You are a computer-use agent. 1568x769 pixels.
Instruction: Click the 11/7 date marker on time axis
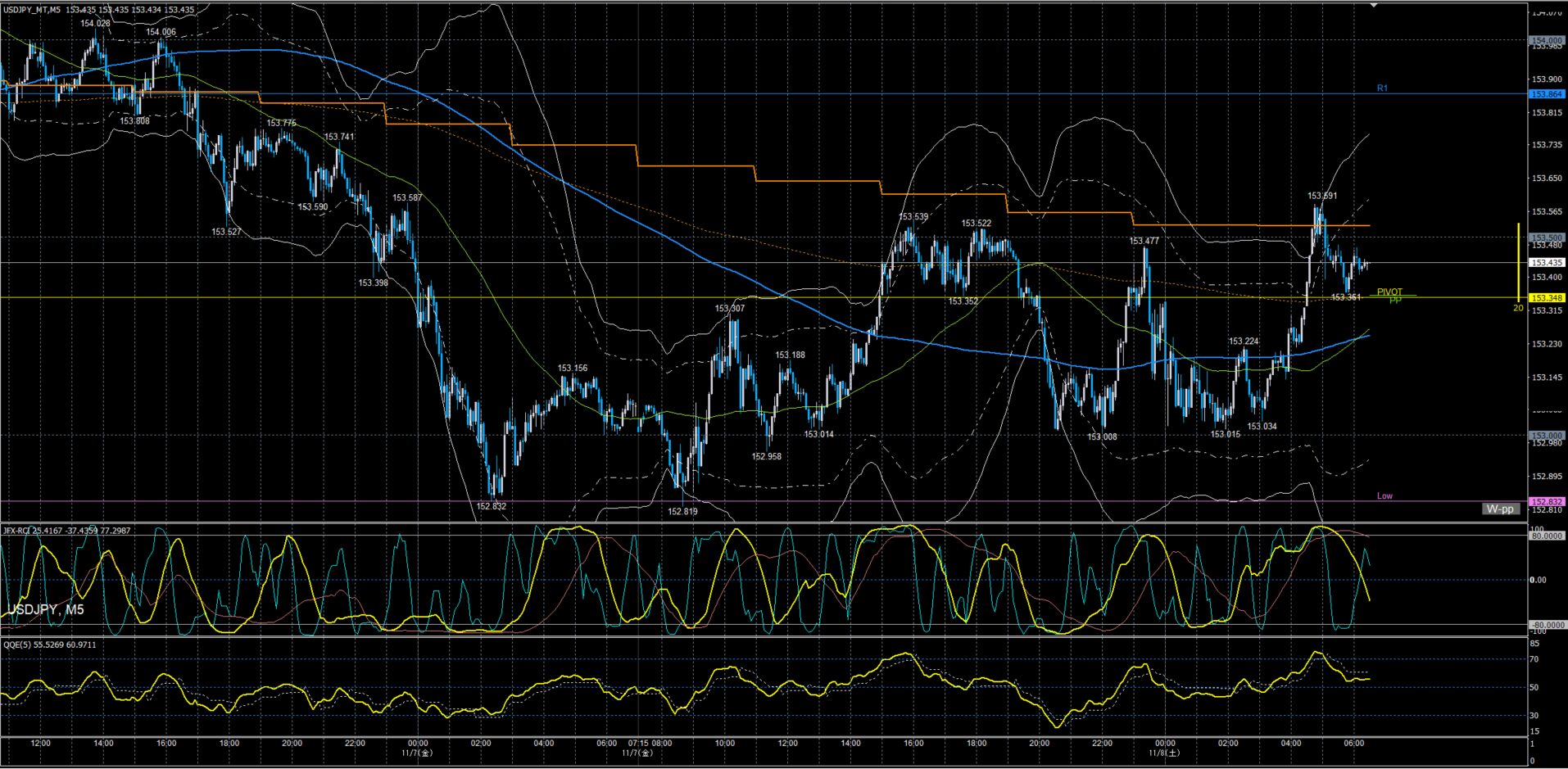(x=418, y=752)
